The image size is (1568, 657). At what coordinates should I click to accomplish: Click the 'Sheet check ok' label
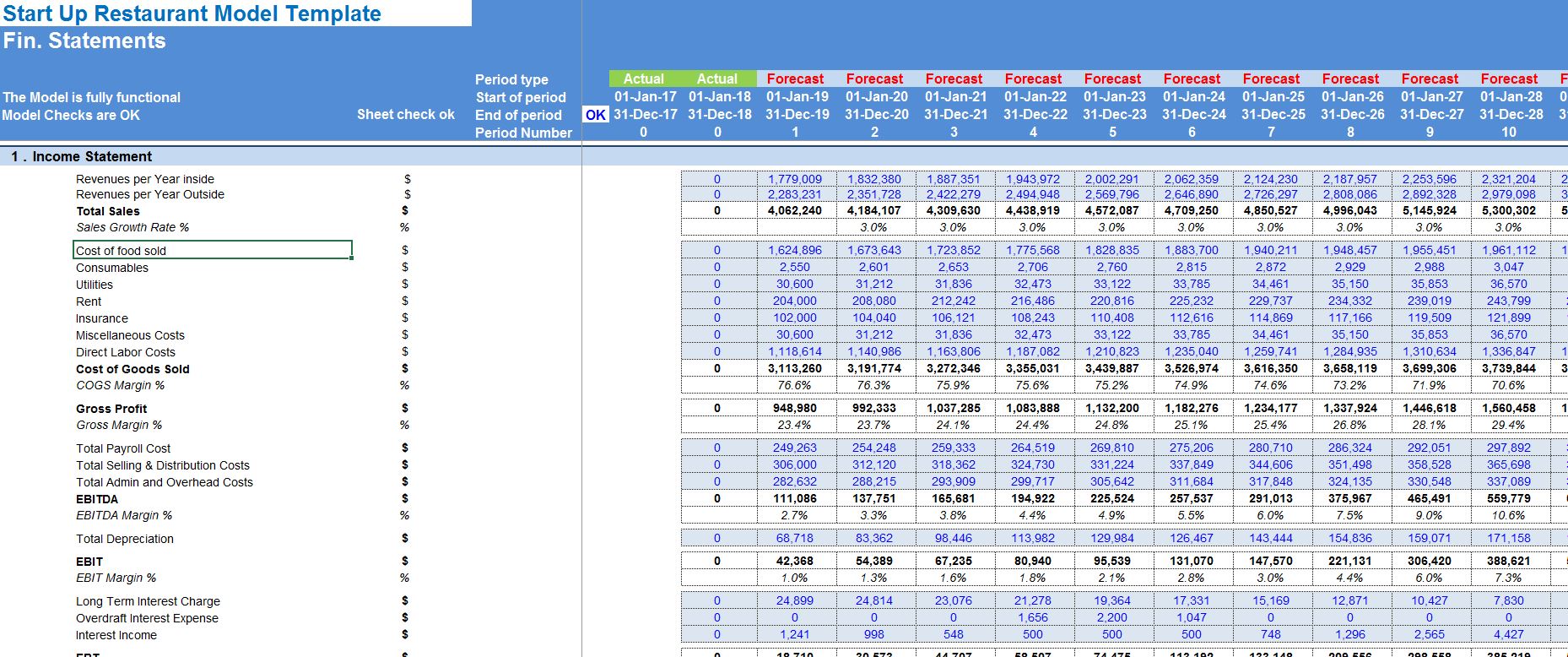[x=406, y=114]
